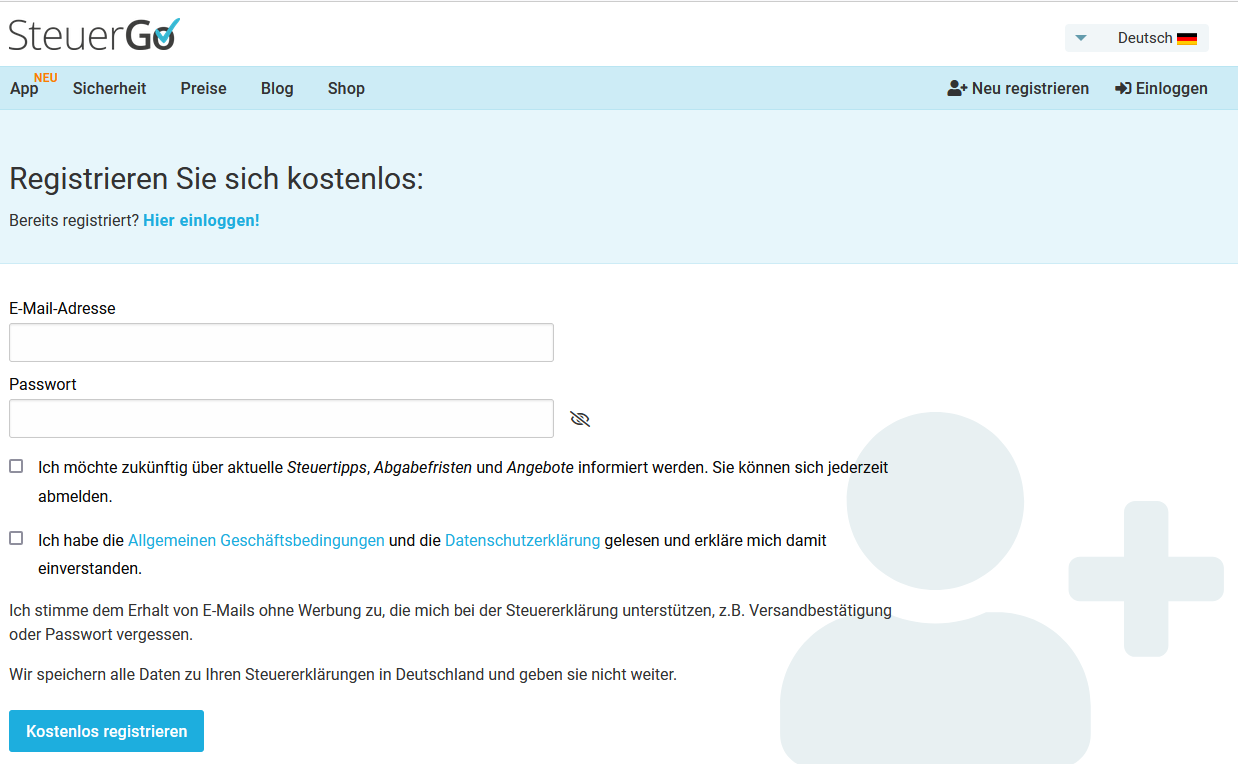
Task: Click the sign-in arrow icon beside Einloggen
Action: [1123, 88]
